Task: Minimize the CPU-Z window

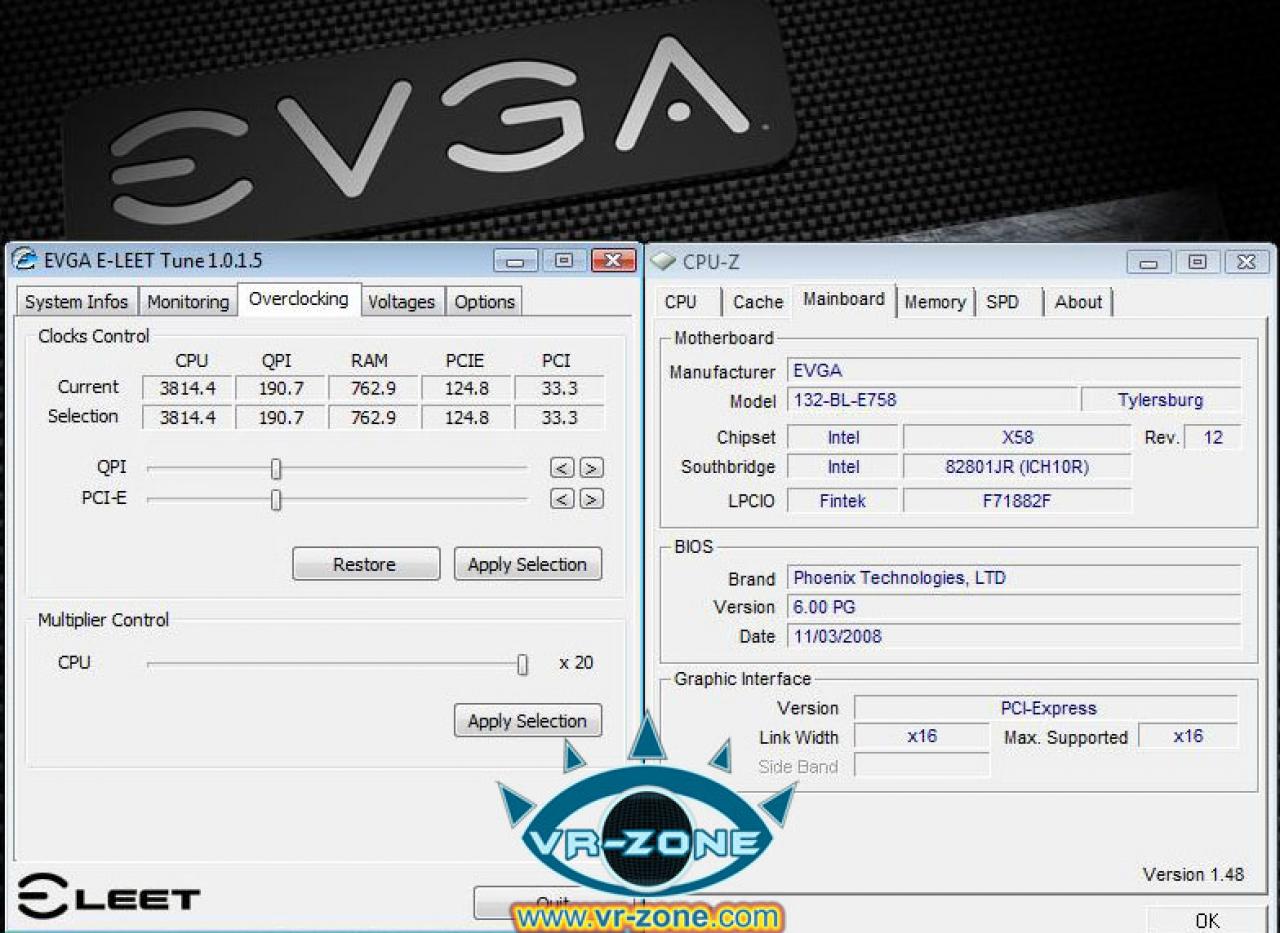Action: pos(1149,262)
